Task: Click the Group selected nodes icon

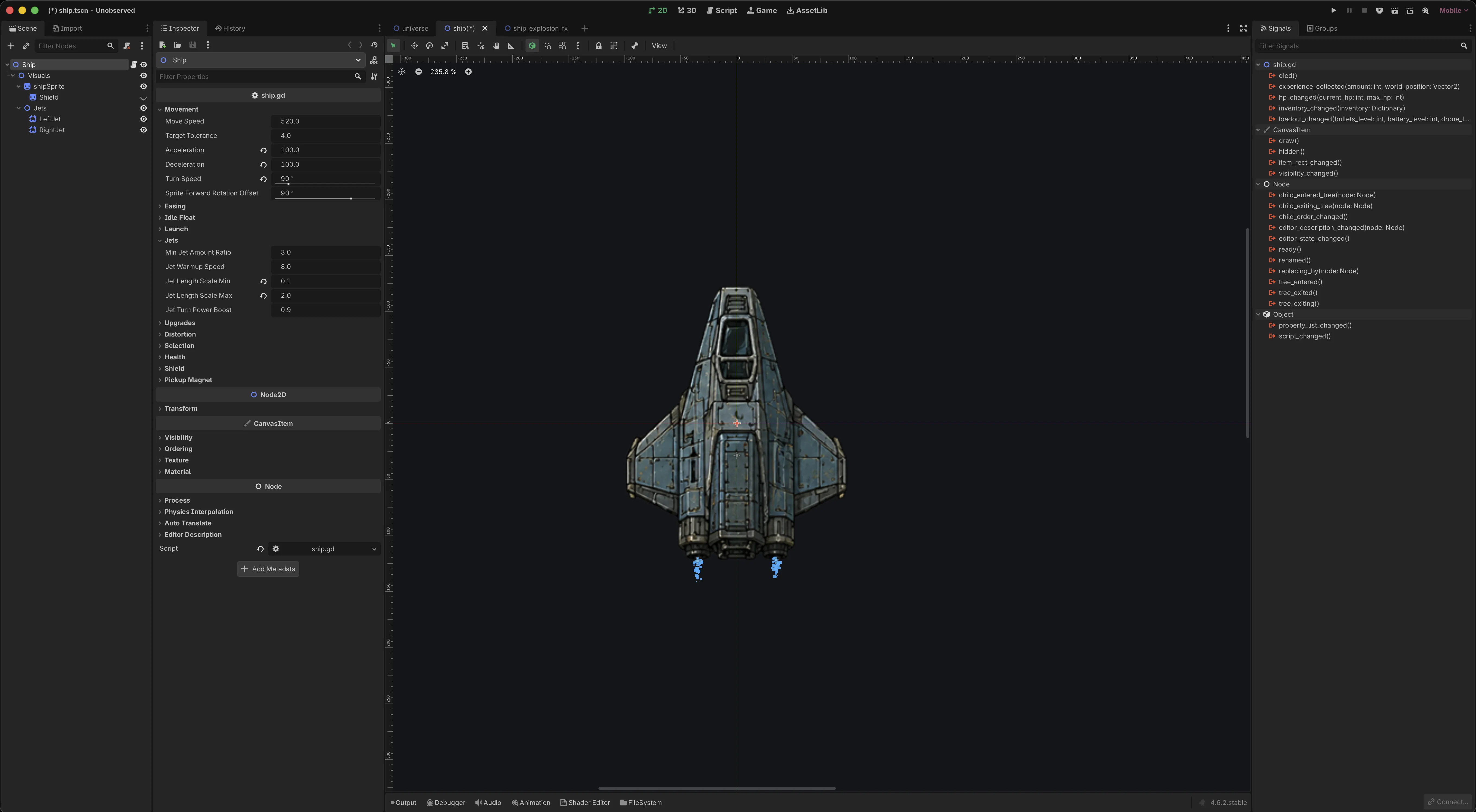Action: point(614,46)
